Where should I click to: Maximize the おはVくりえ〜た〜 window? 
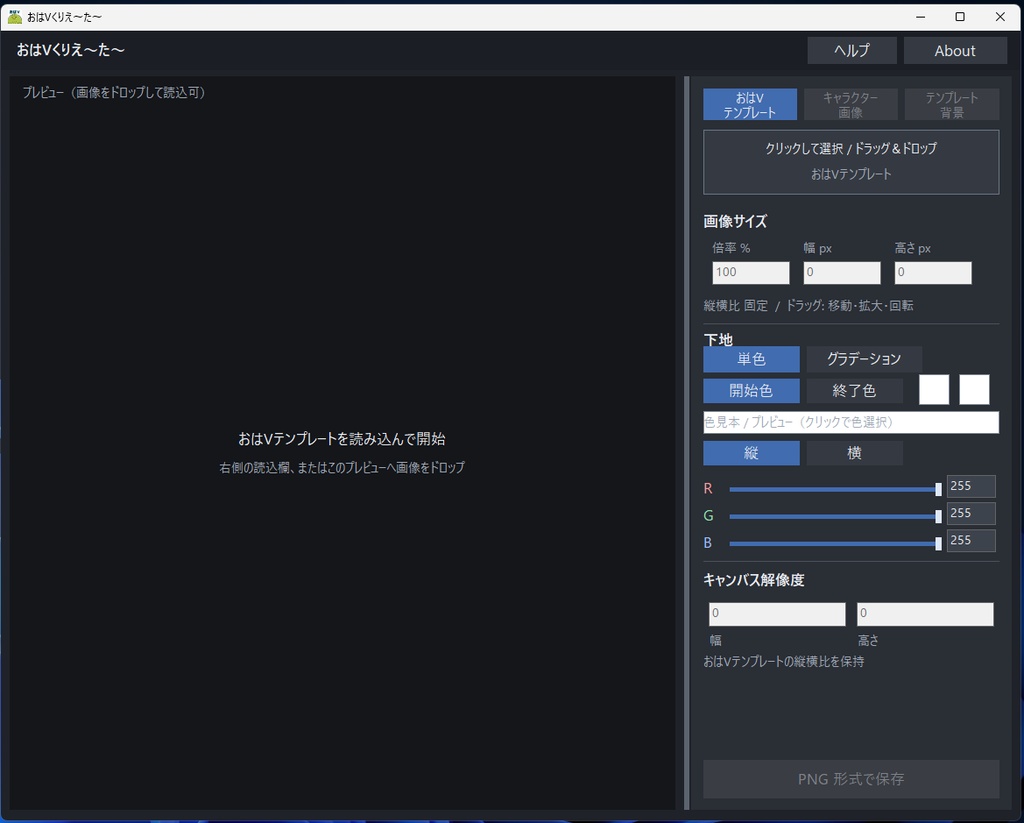pos(960,16)
